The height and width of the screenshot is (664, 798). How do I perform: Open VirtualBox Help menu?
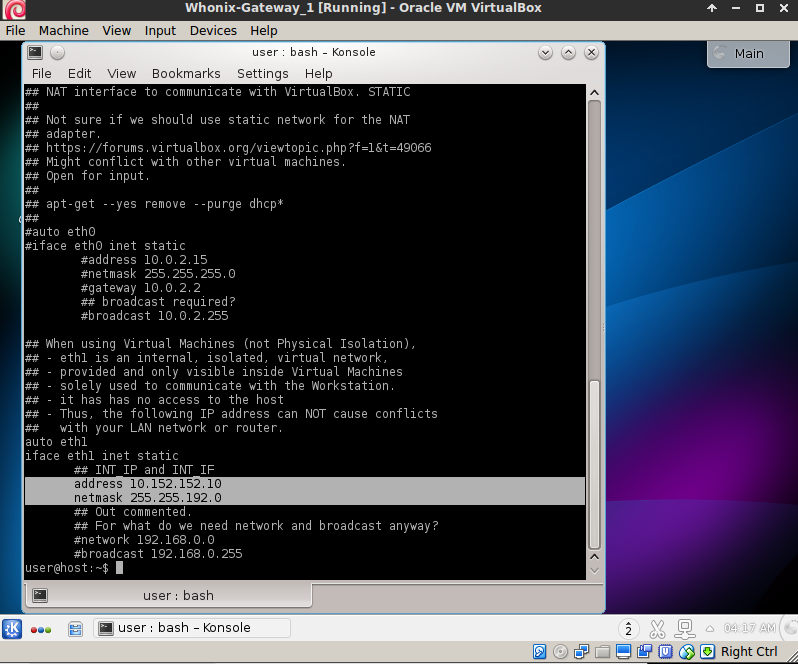264,31
